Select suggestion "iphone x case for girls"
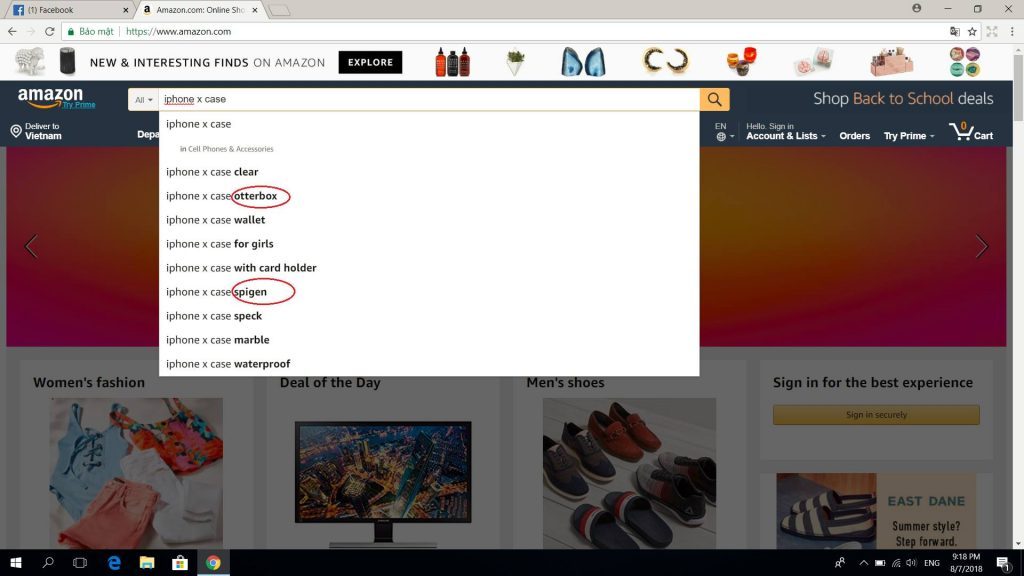This screenshot has width=1024, height=576. pyautogui.click(x=429, y=244)
